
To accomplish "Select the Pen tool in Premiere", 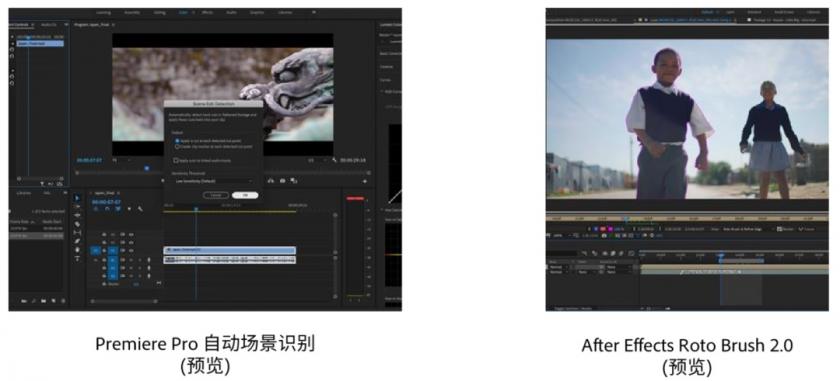I will [78, 241].
